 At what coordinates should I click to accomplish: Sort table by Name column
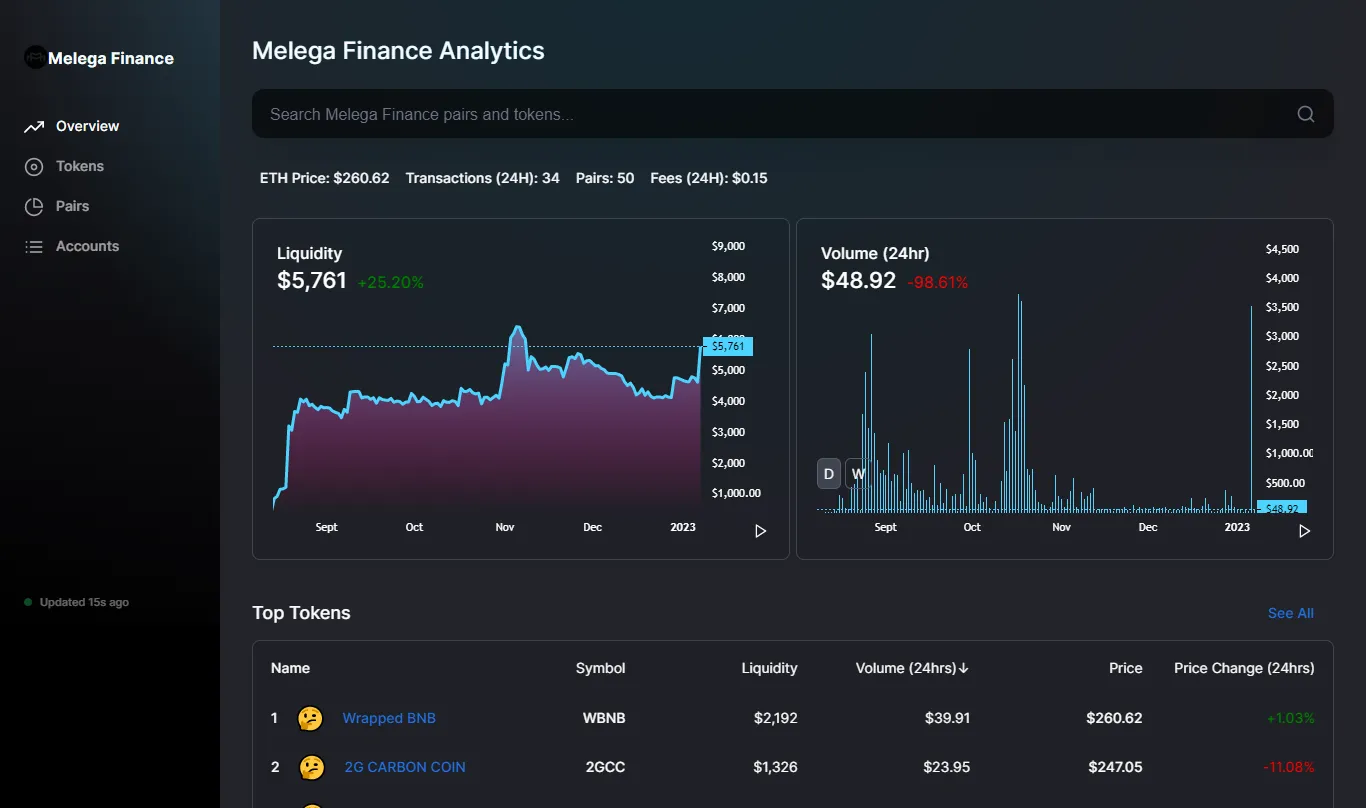[290, 668]
